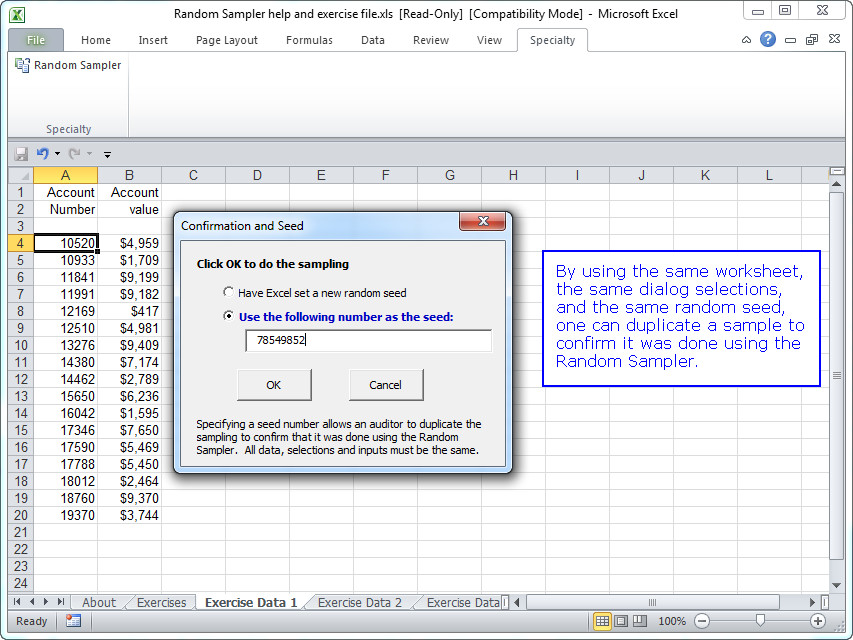Click the Save icon in quick access toolbar
The width and height of the screenshot is (853, 640).
pos(21,154)
